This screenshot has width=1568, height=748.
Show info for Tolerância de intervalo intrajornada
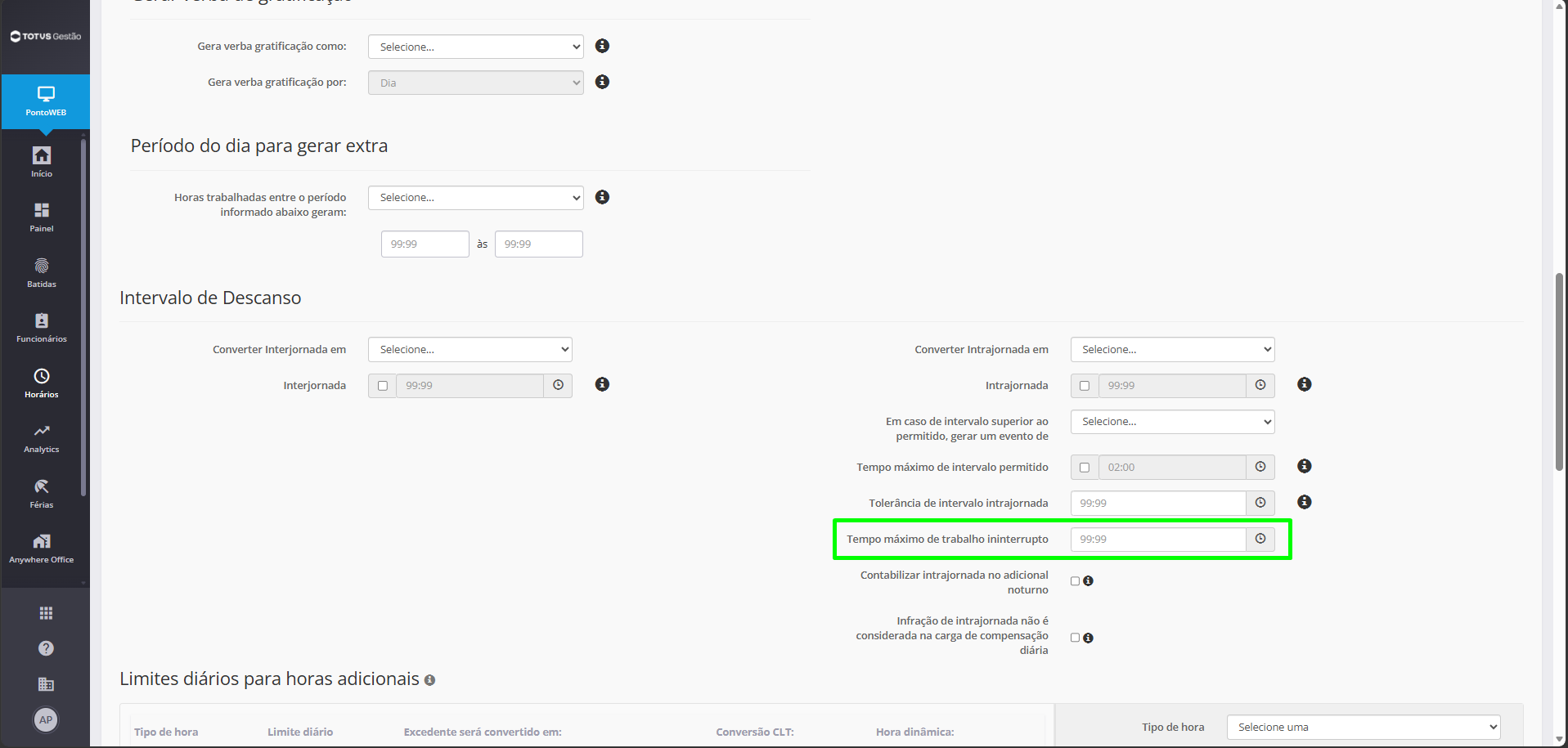coord(1305,502)
